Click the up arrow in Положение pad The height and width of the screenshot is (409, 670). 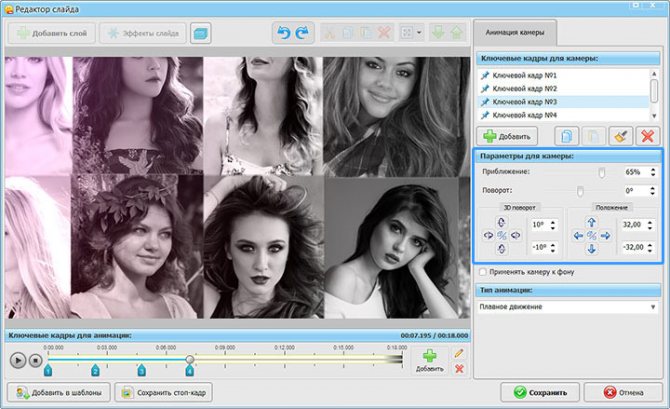coord(591,222)
